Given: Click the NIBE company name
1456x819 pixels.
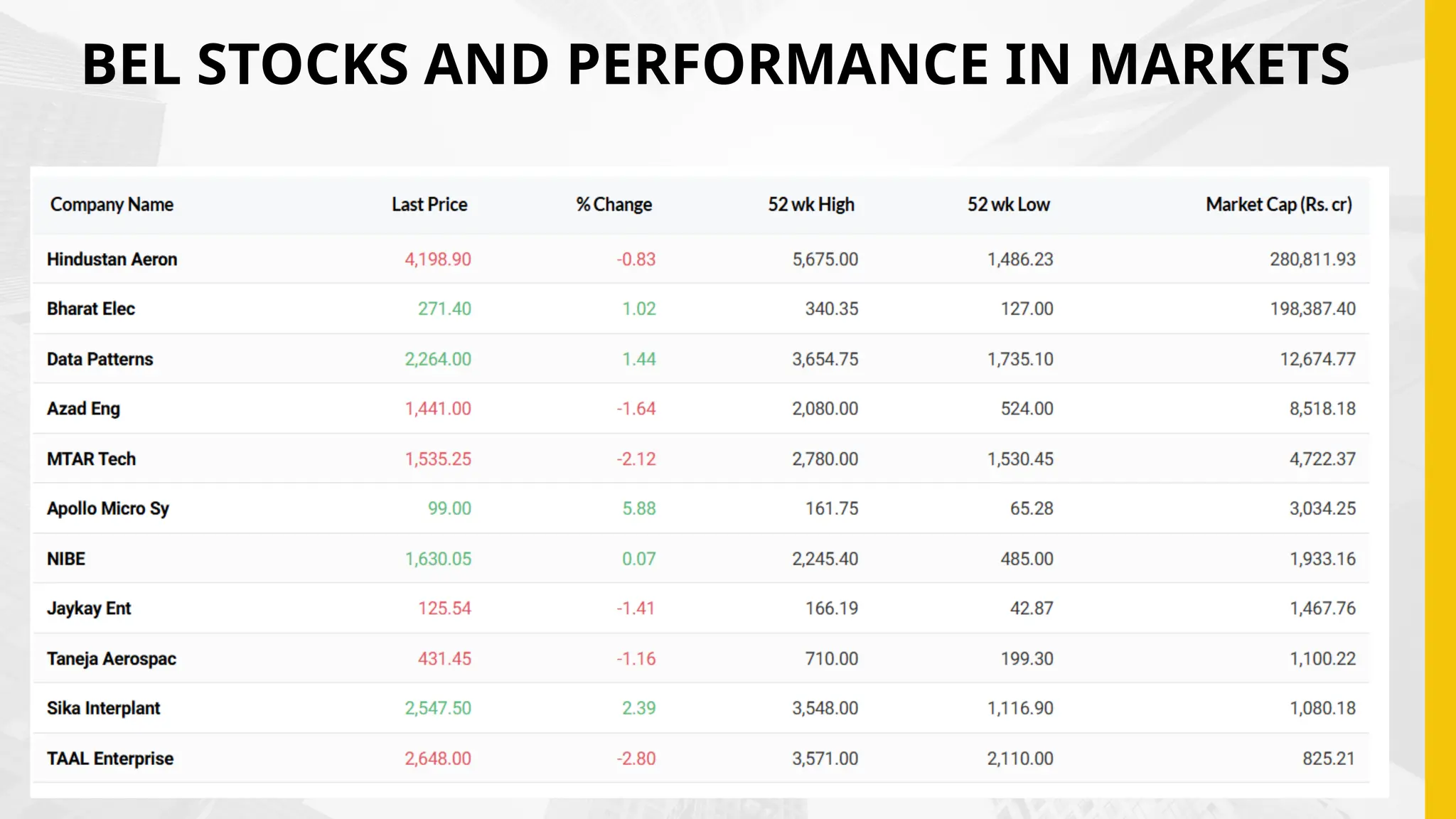Looking at the screenshot, I should coord(66,559).
